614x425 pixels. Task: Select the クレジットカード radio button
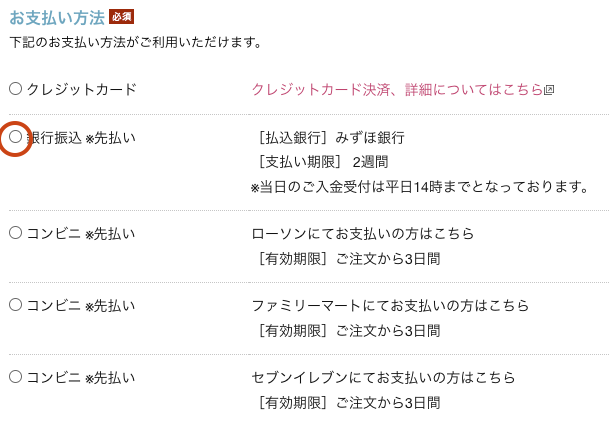pyautogui.click(x=15, y=89)
